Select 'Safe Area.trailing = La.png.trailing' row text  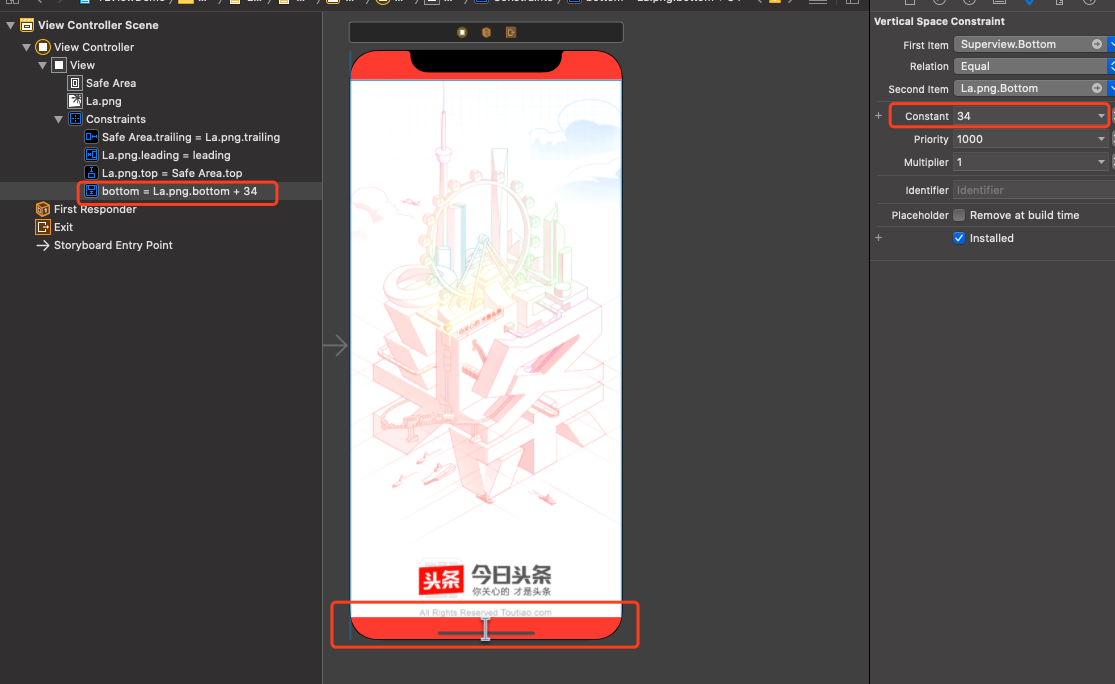point(191,137)
